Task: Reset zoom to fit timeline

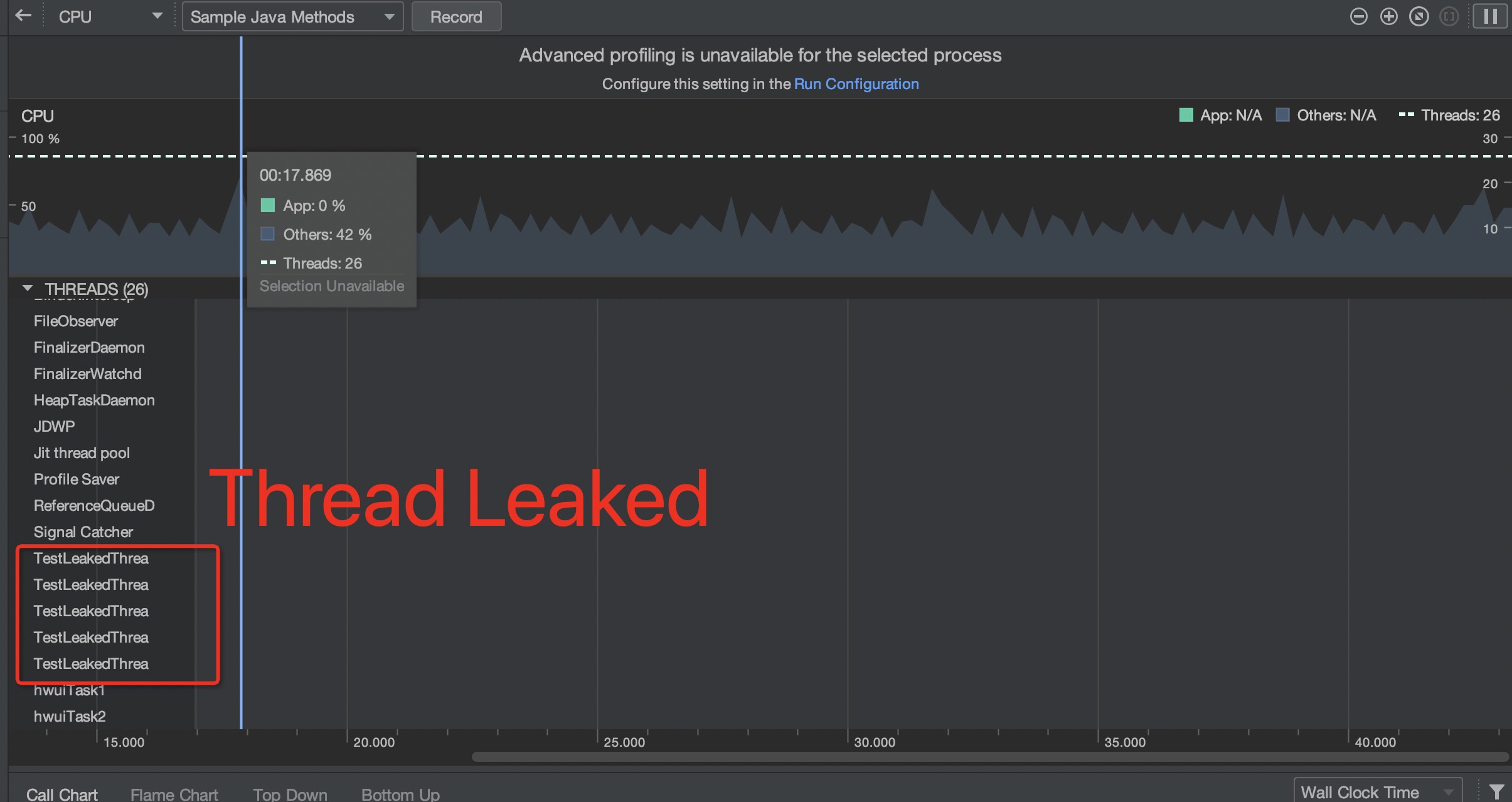Action: coord(1419,17)
